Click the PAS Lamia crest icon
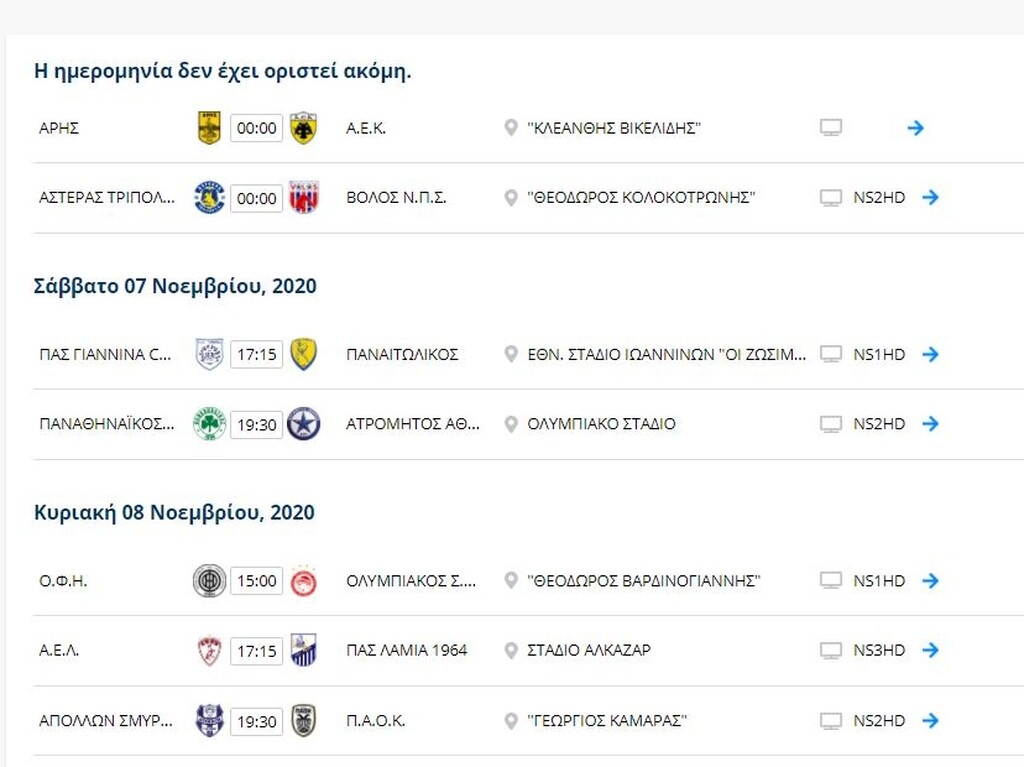The height and width of the screenshot is (767, 1024). (x=303, y=650)
